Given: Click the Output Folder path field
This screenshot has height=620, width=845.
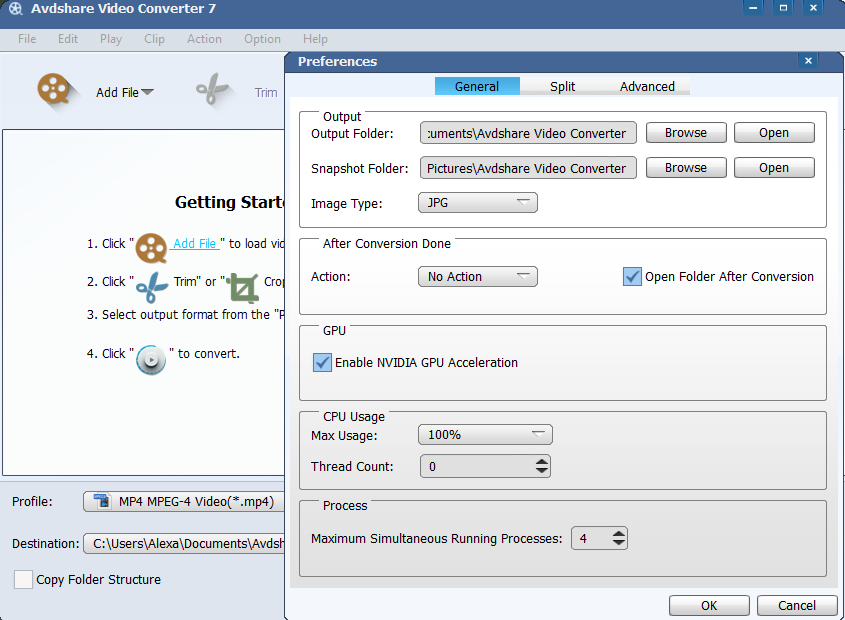Looking at the screenshot, I should [x=528, y=133].
